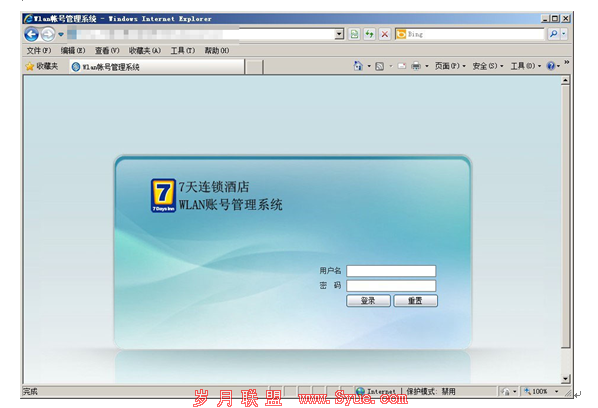Click the Print printer icon
Viewport: 598px width, 408px height.
[x=416, y=66]
